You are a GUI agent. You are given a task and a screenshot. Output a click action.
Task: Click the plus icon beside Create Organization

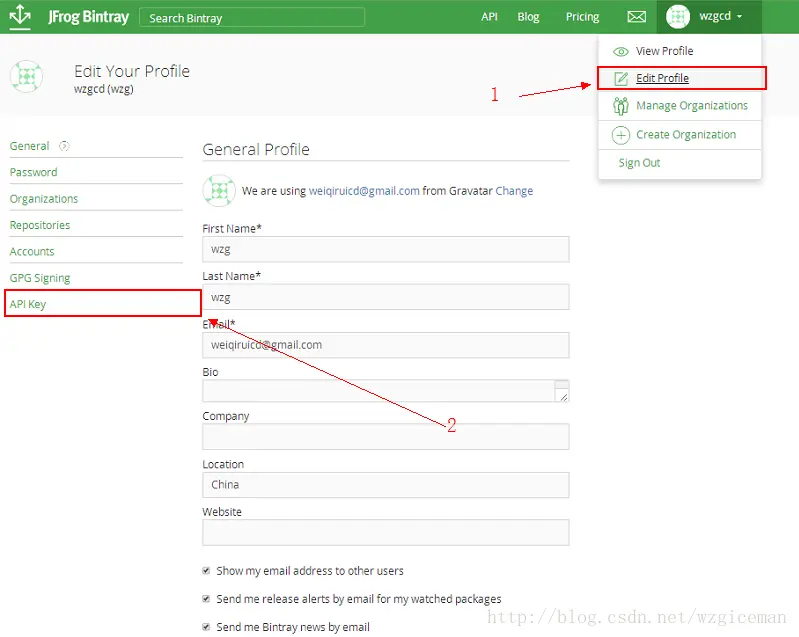pyautogui.click(x=621, y=135)
